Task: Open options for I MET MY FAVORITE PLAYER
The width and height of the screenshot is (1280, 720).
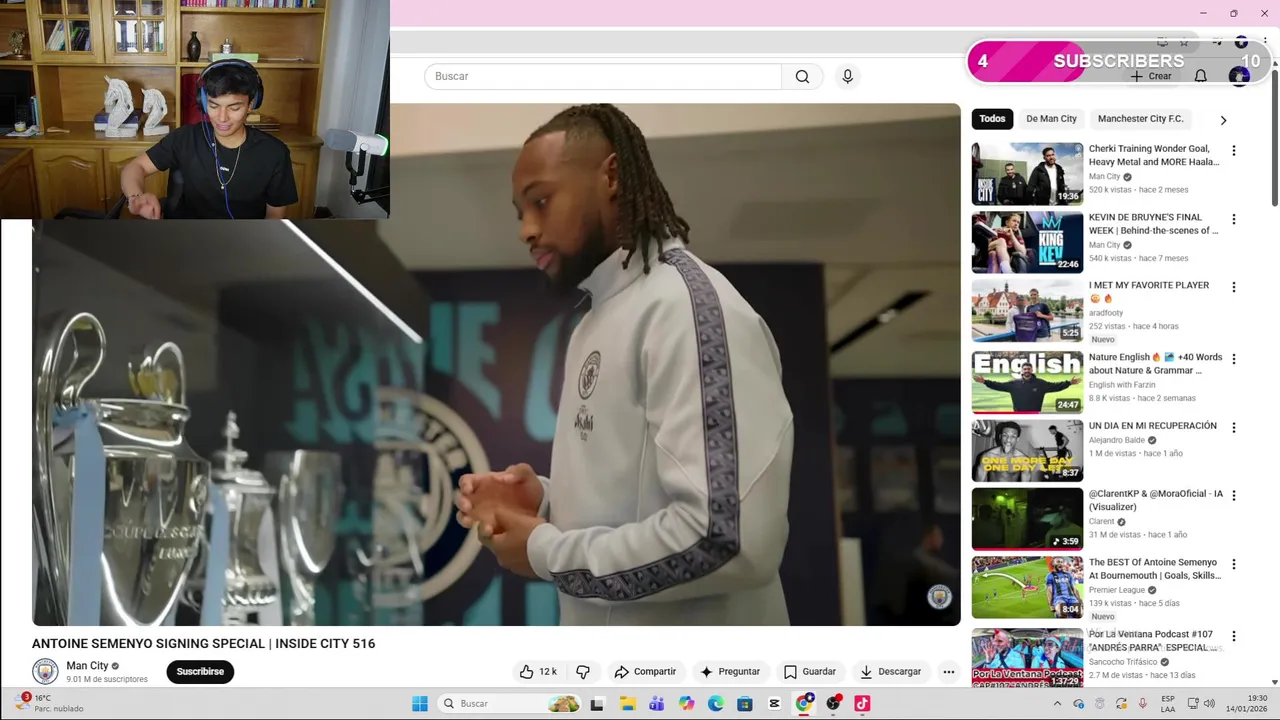Action: (1233, 287)
